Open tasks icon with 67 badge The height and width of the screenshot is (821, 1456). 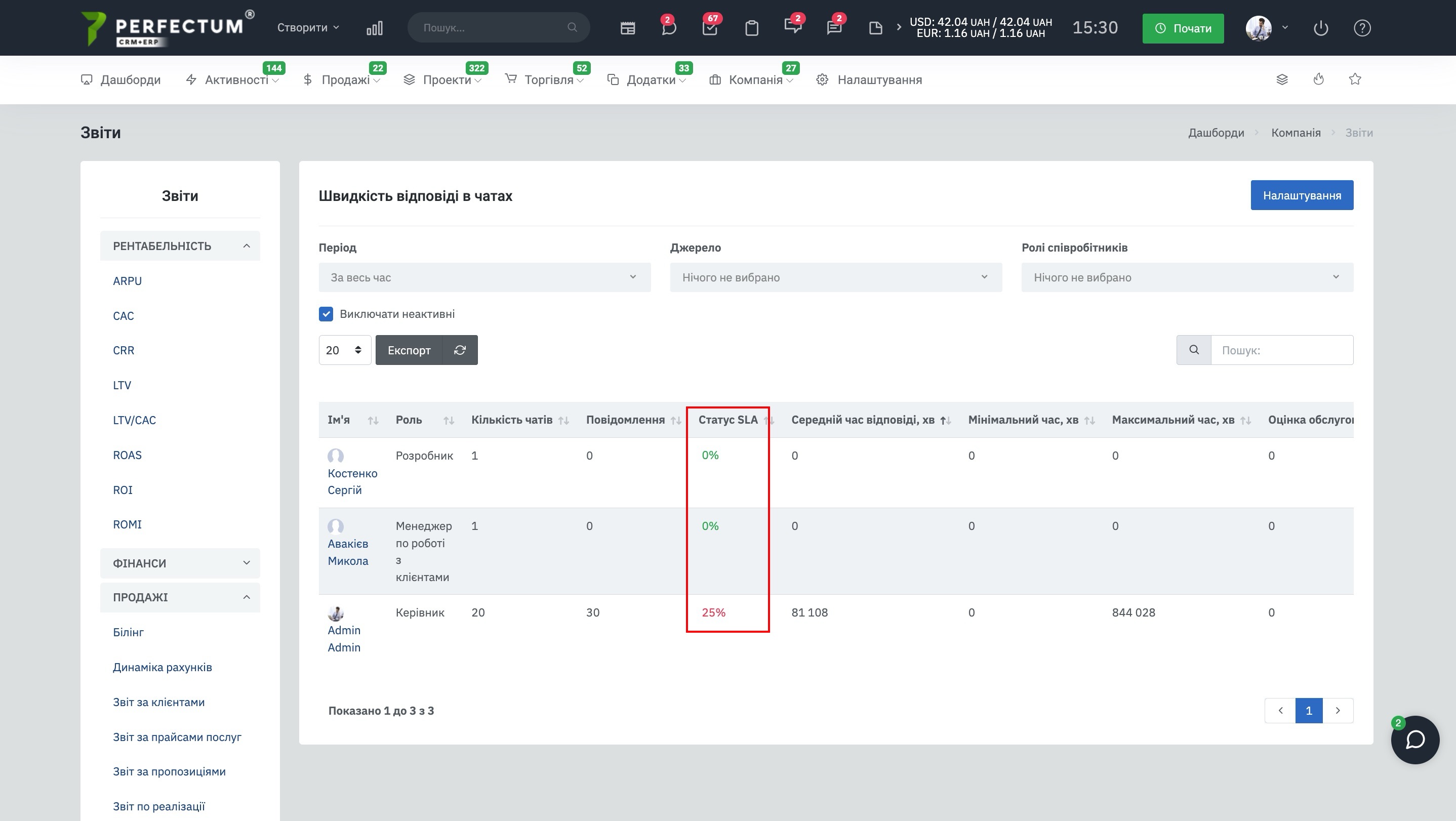710,28
